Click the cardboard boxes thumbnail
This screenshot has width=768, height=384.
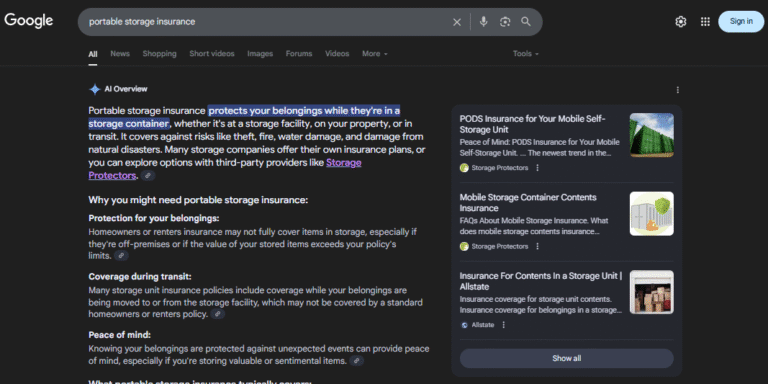click(x=651, y=292)
